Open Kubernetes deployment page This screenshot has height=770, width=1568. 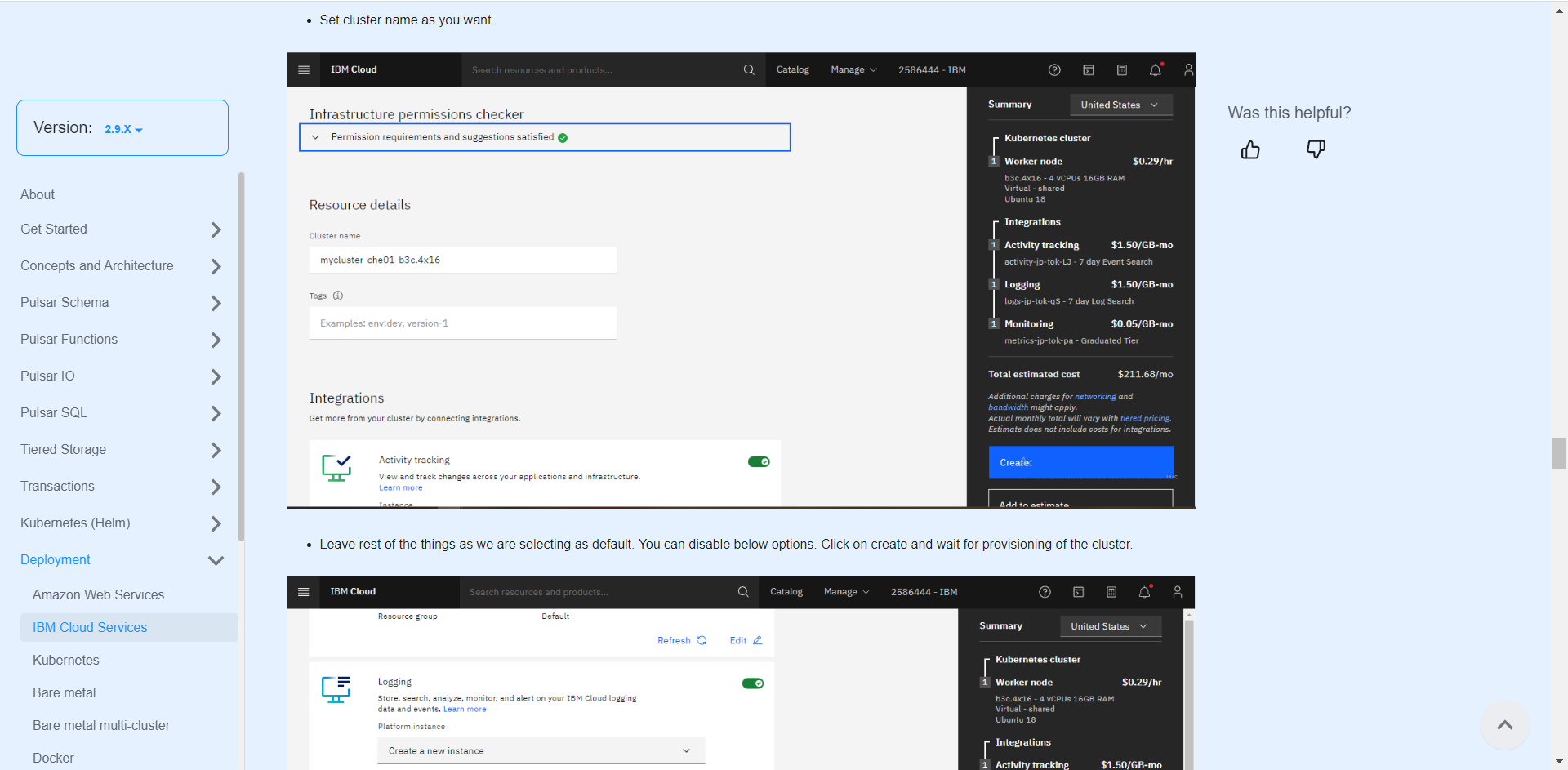65,660
